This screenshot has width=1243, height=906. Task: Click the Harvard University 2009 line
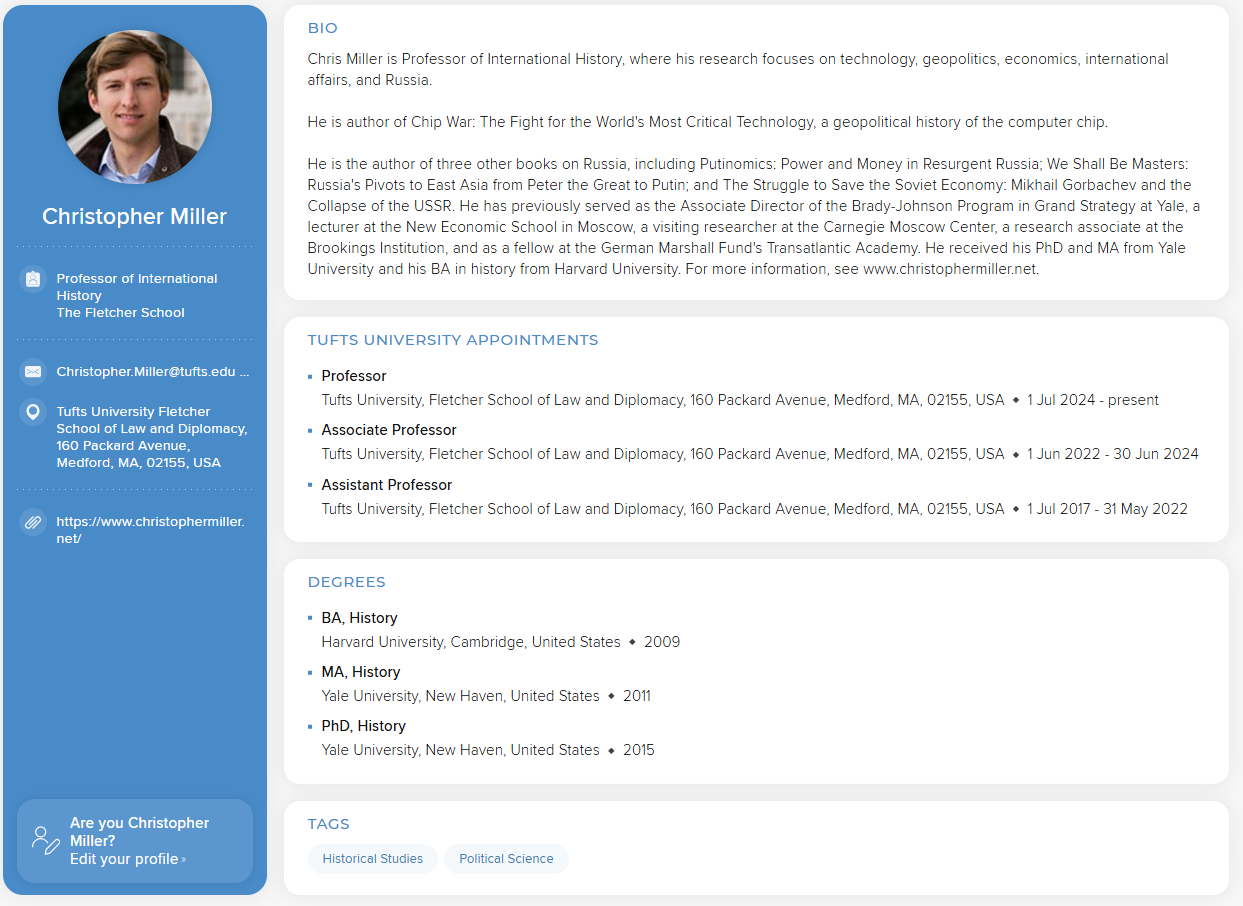pos(501,642)
